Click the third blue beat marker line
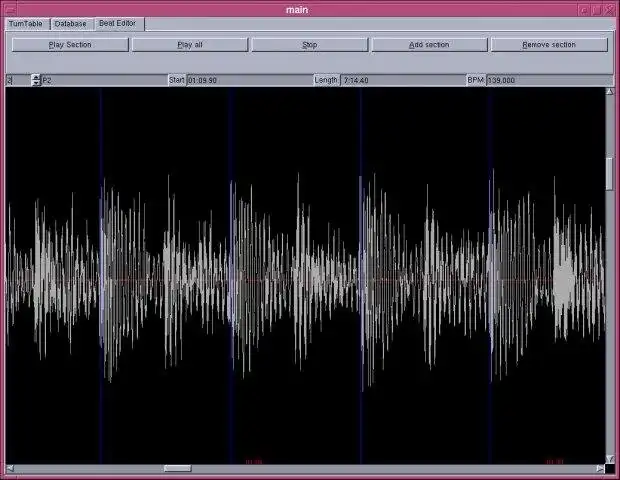 [x=361, y=275]
